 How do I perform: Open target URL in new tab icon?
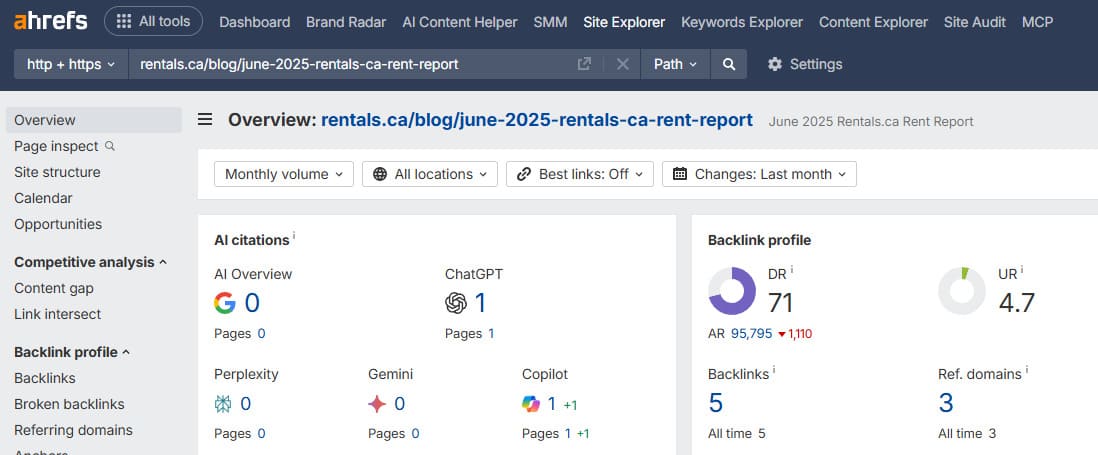[584, 64]
